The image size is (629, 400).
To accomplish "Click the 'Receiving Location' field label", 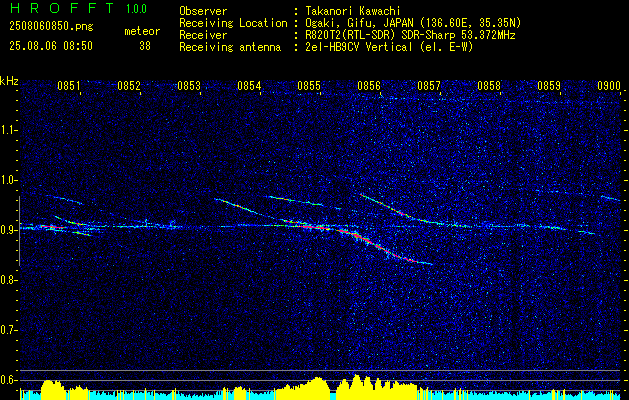I will click(233, 23).
